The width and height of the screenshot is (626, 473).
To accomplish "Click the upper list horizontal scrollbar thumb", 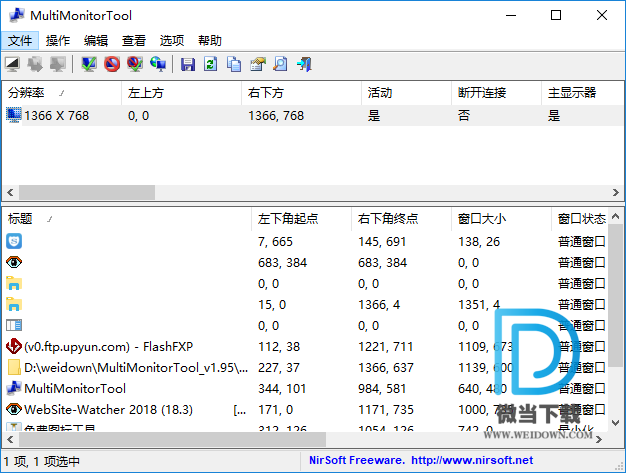I will [x=87, y=192].
